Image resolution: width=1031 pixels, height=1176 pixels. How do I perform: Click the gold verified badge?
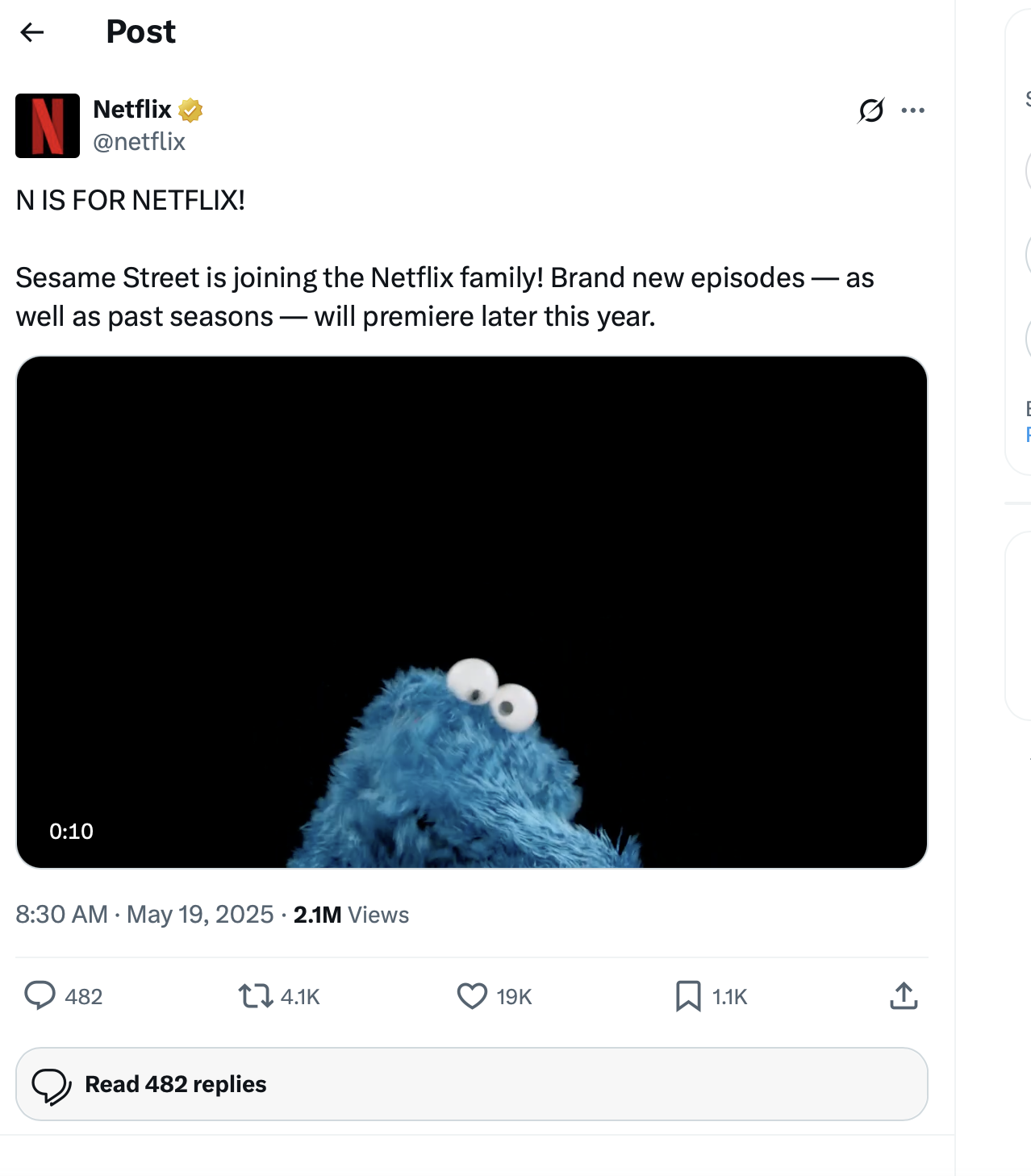(x=190, y=110)
